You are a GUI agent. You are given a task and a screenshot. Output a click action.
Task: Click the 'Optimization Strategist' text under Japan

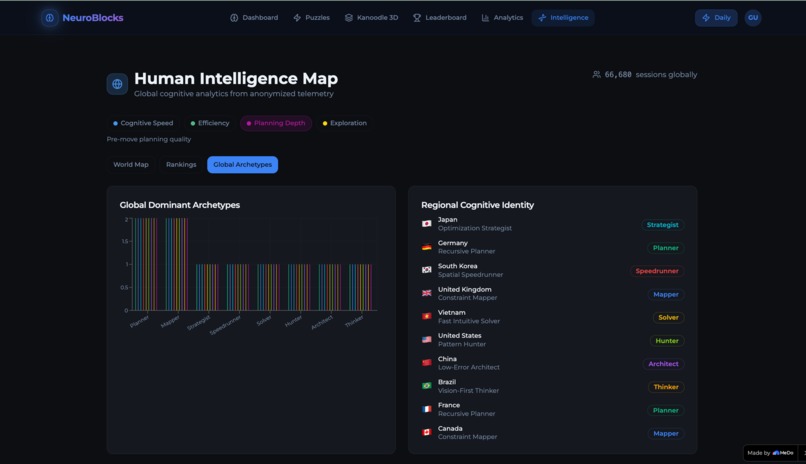coord(474,228)
